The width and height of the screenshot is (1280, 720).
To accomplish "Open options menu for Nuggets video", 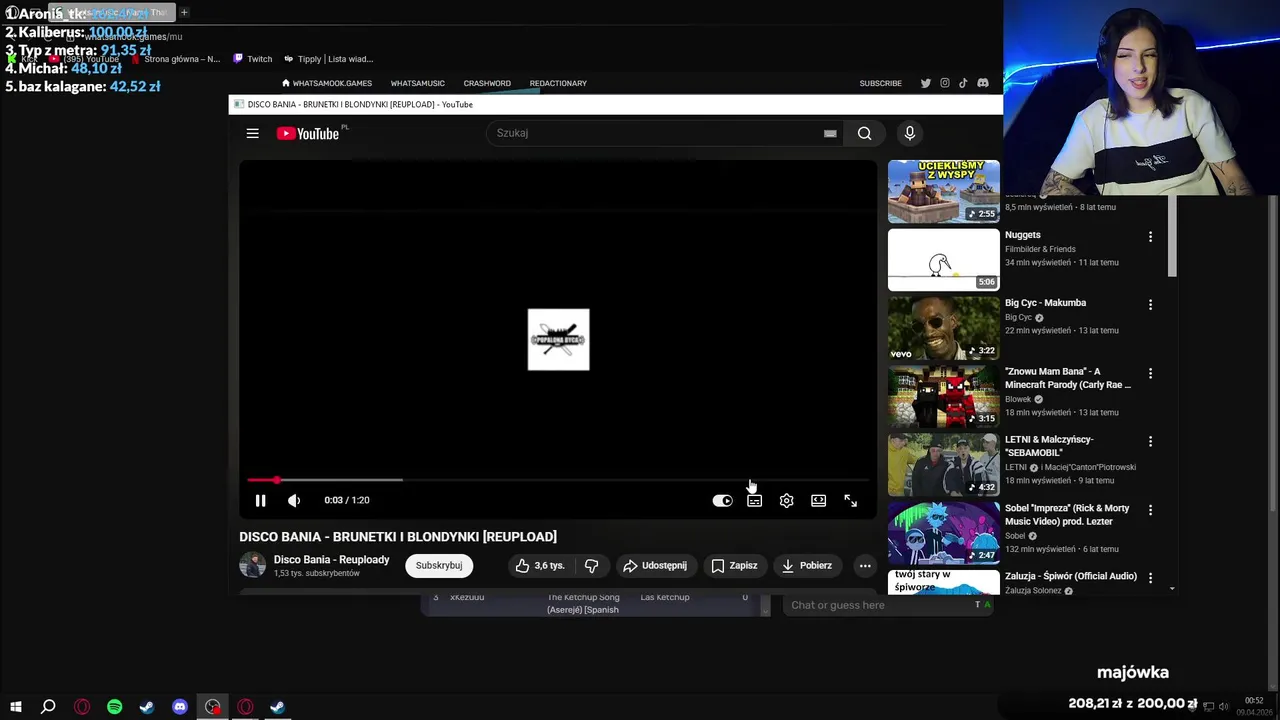I will (x=1150, y=237).
